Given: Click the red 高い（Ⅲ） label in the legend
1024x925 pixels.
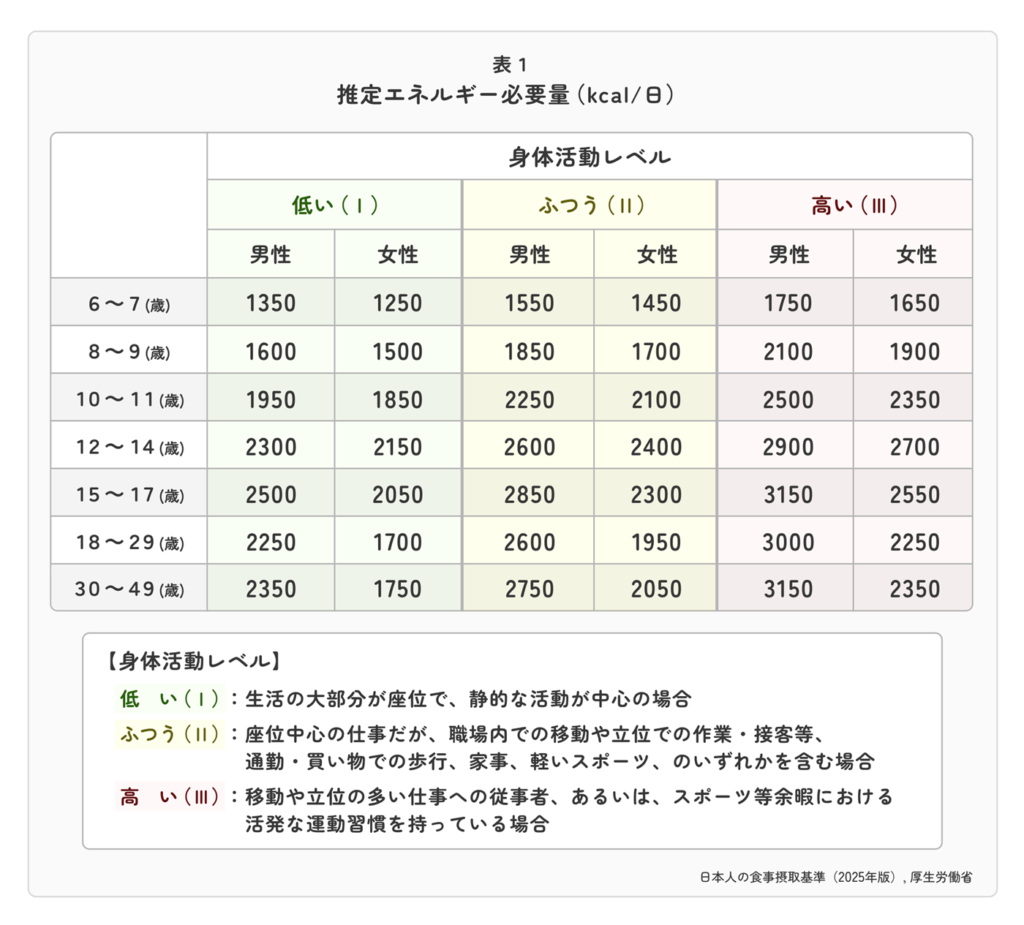Looking at the screenshot, I should [170, 797].
